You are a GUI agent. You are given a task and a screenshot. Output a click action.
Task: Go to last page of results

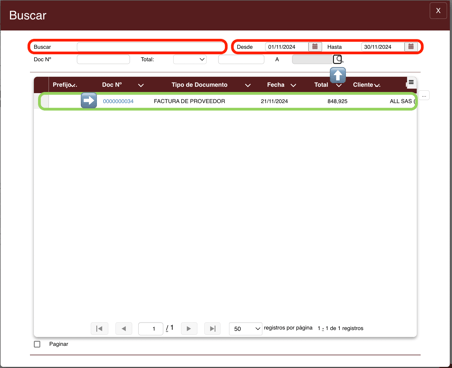[213, 329]
